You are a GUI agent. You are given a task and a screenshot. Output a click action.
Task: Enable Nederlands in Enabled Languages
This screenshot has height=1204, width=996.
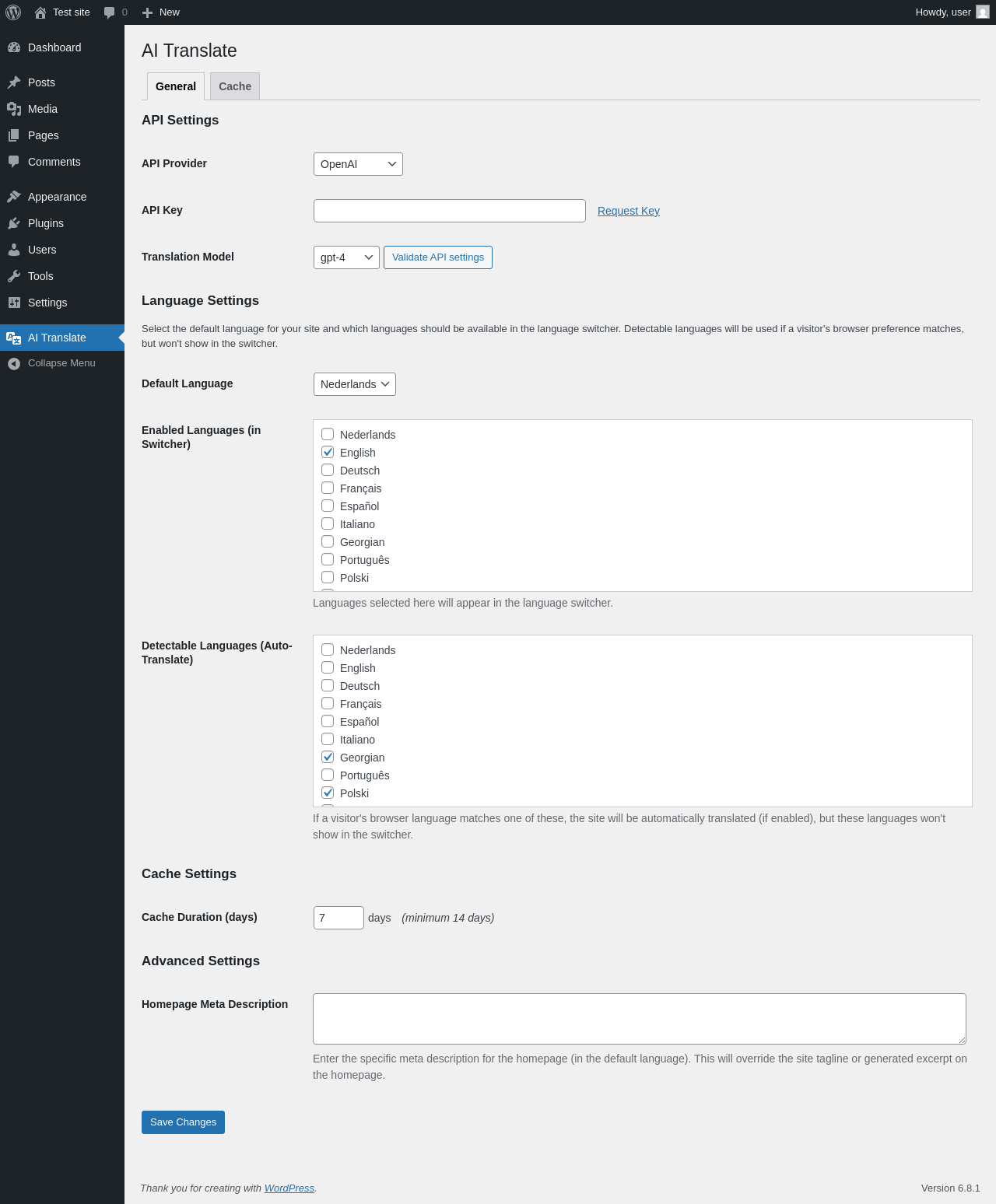click(x=328, y=434)
